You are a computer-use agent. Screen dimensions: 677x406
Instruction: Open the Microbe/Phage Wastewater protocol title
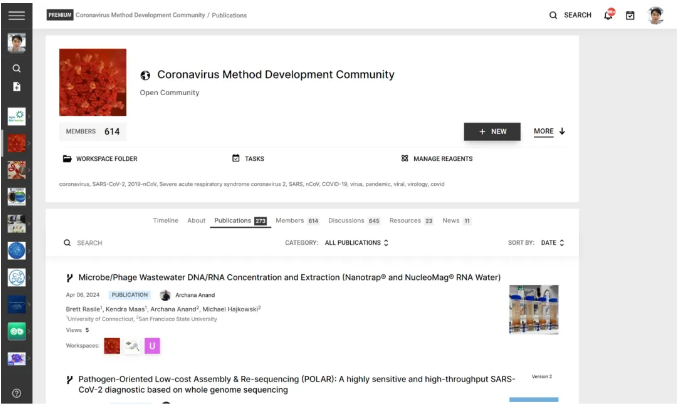pos(289,277)
